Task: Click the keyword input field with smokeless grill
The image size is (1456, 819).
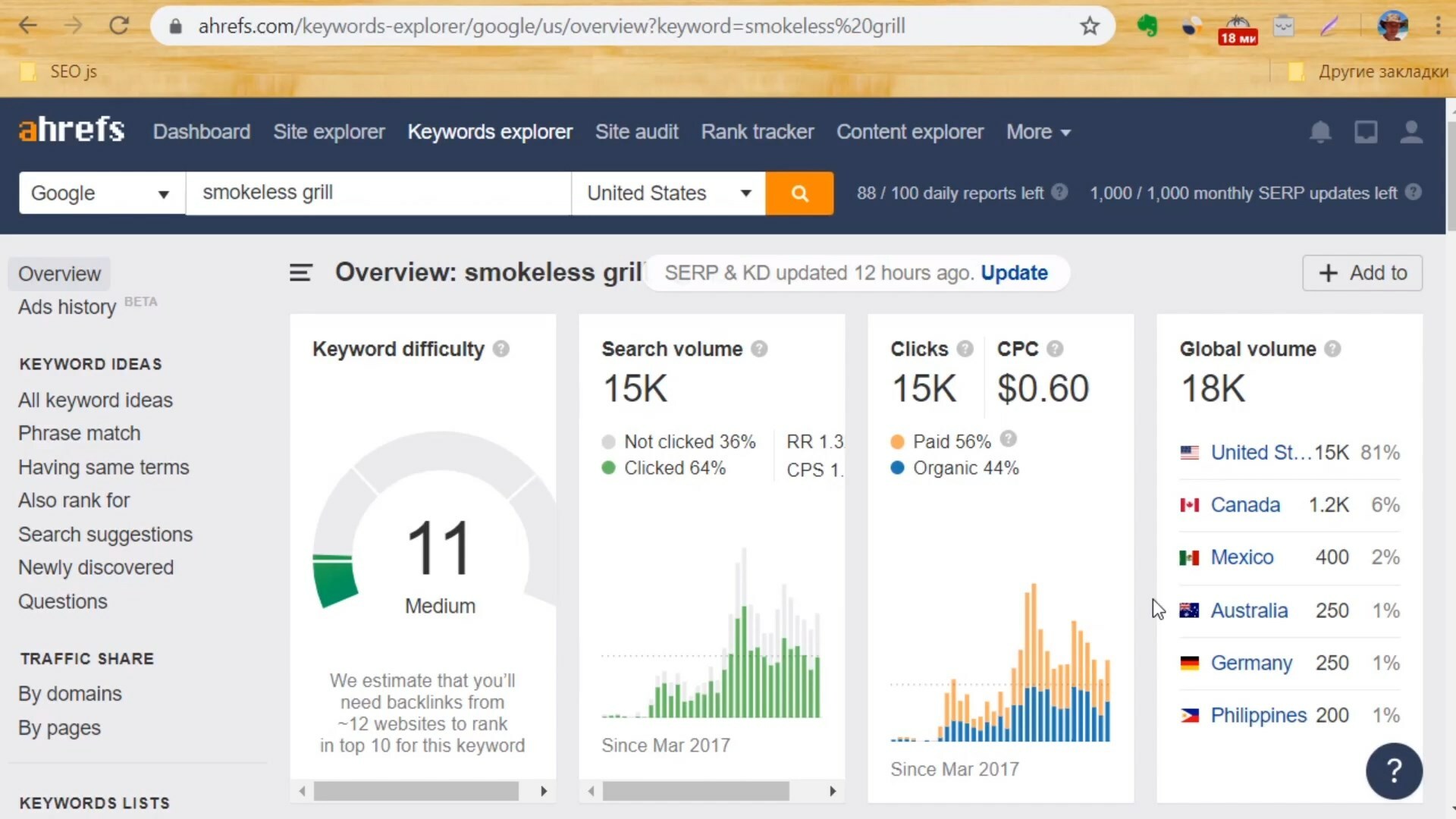Action: click(378, 193)
